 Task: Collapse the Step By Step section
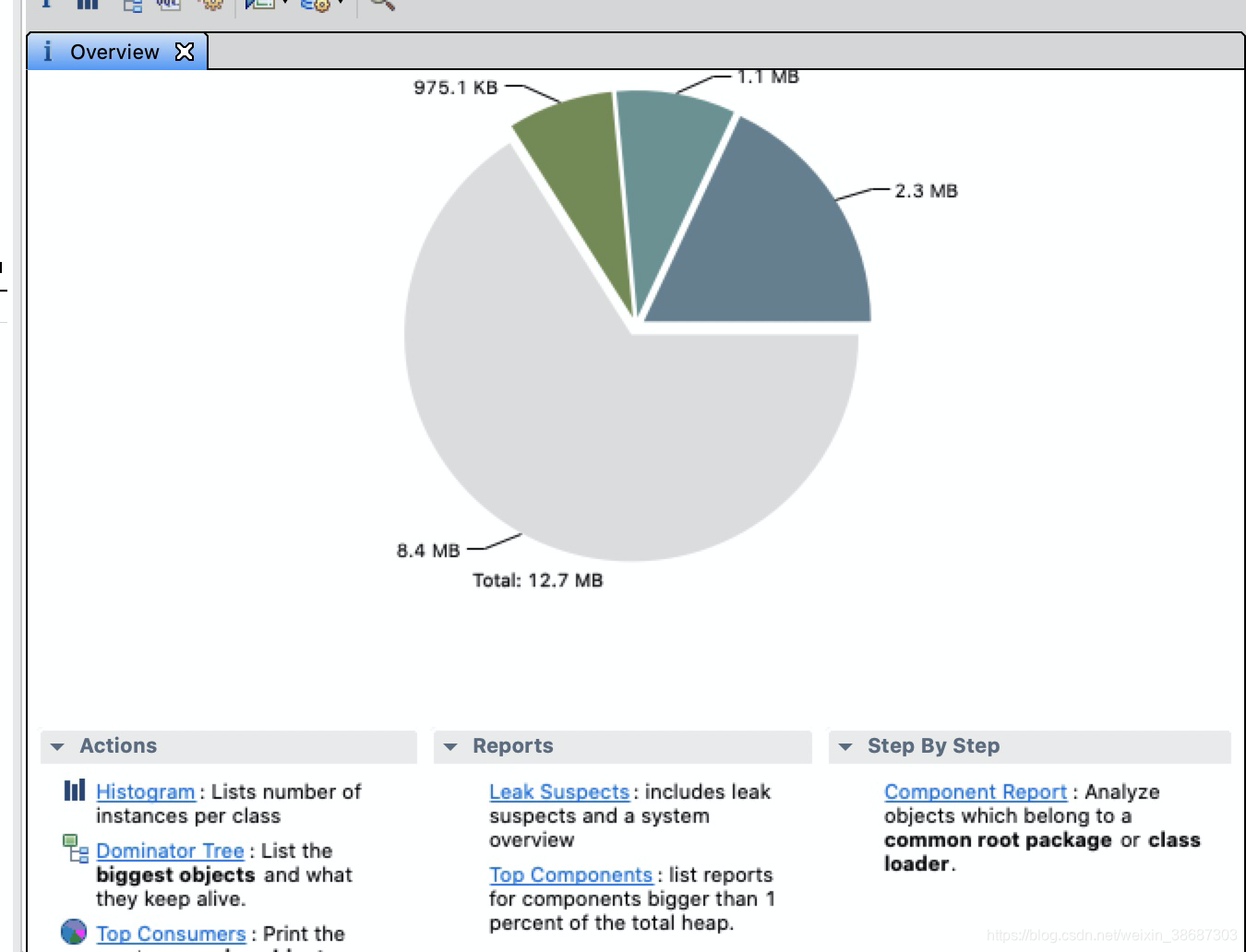(x=845, y=746)
